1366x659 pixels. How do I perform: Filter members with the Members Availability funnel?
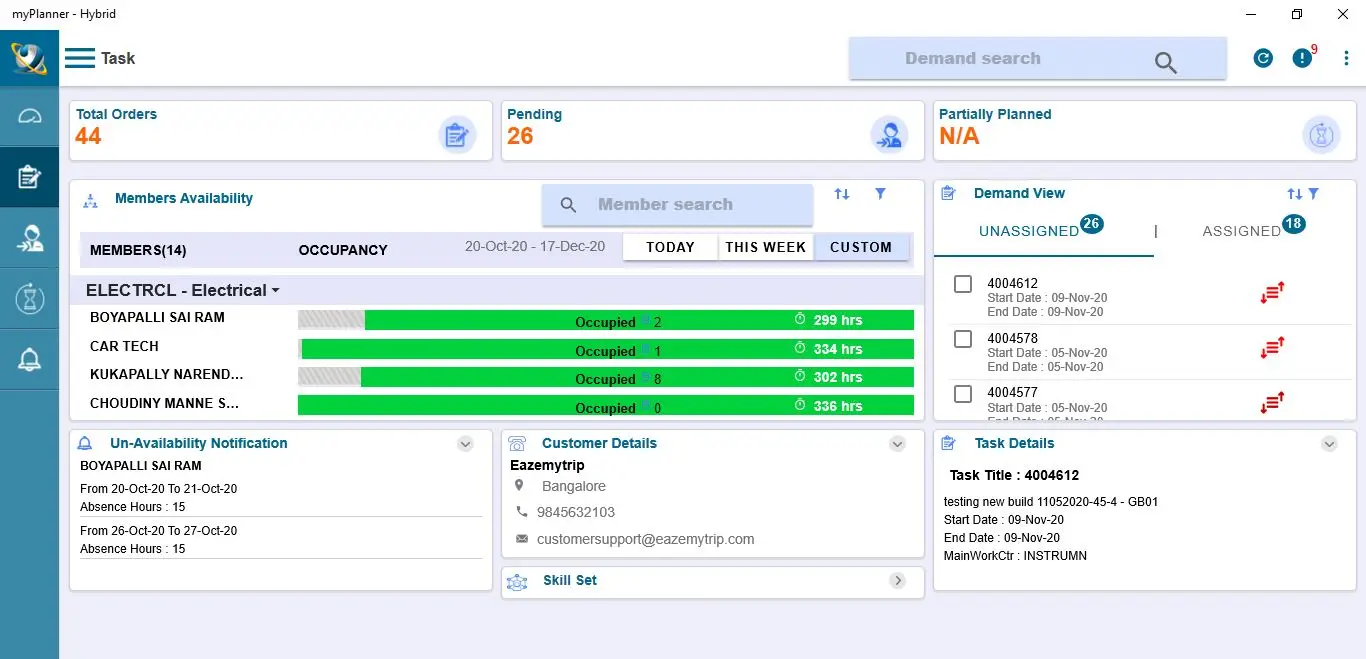pyautogui.click(x=880, y=194)
